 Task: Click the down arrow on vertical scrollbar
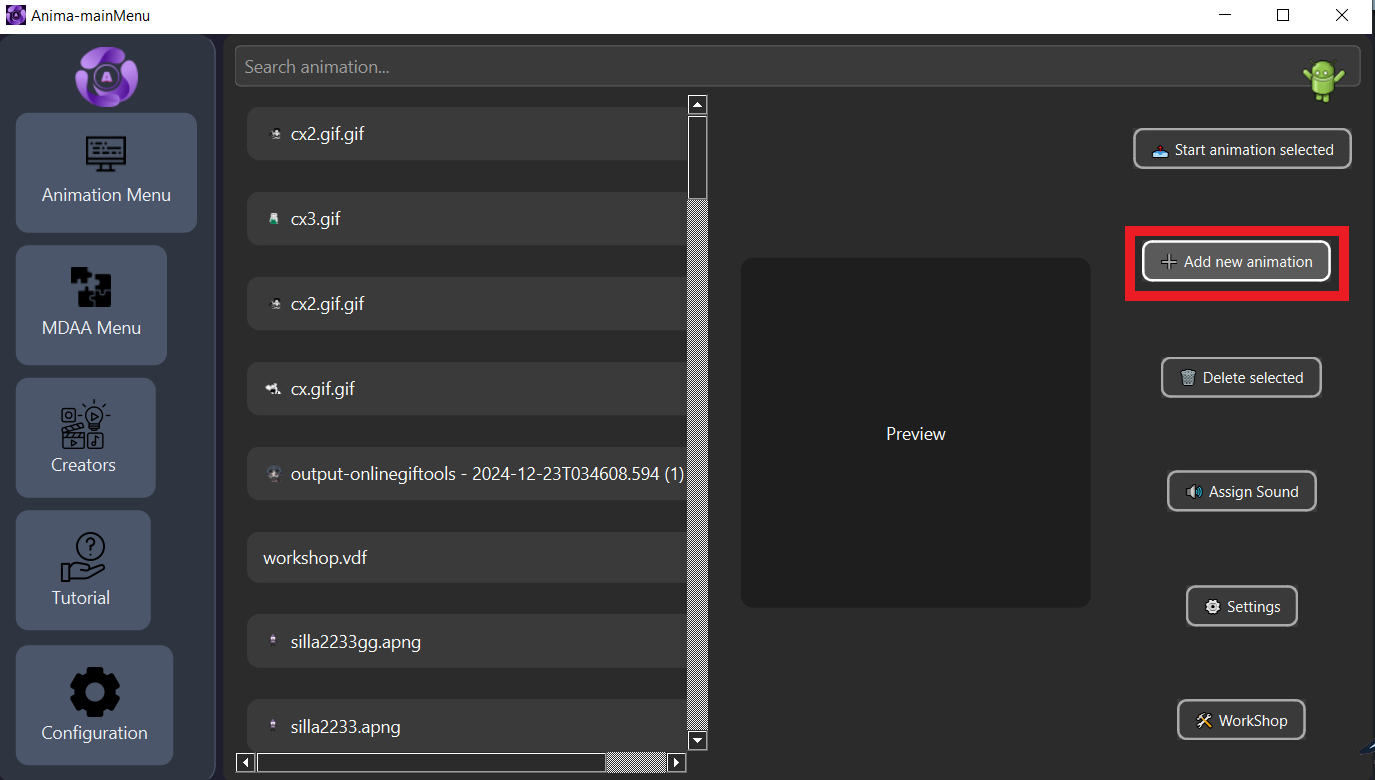click(x=697, y=741)
